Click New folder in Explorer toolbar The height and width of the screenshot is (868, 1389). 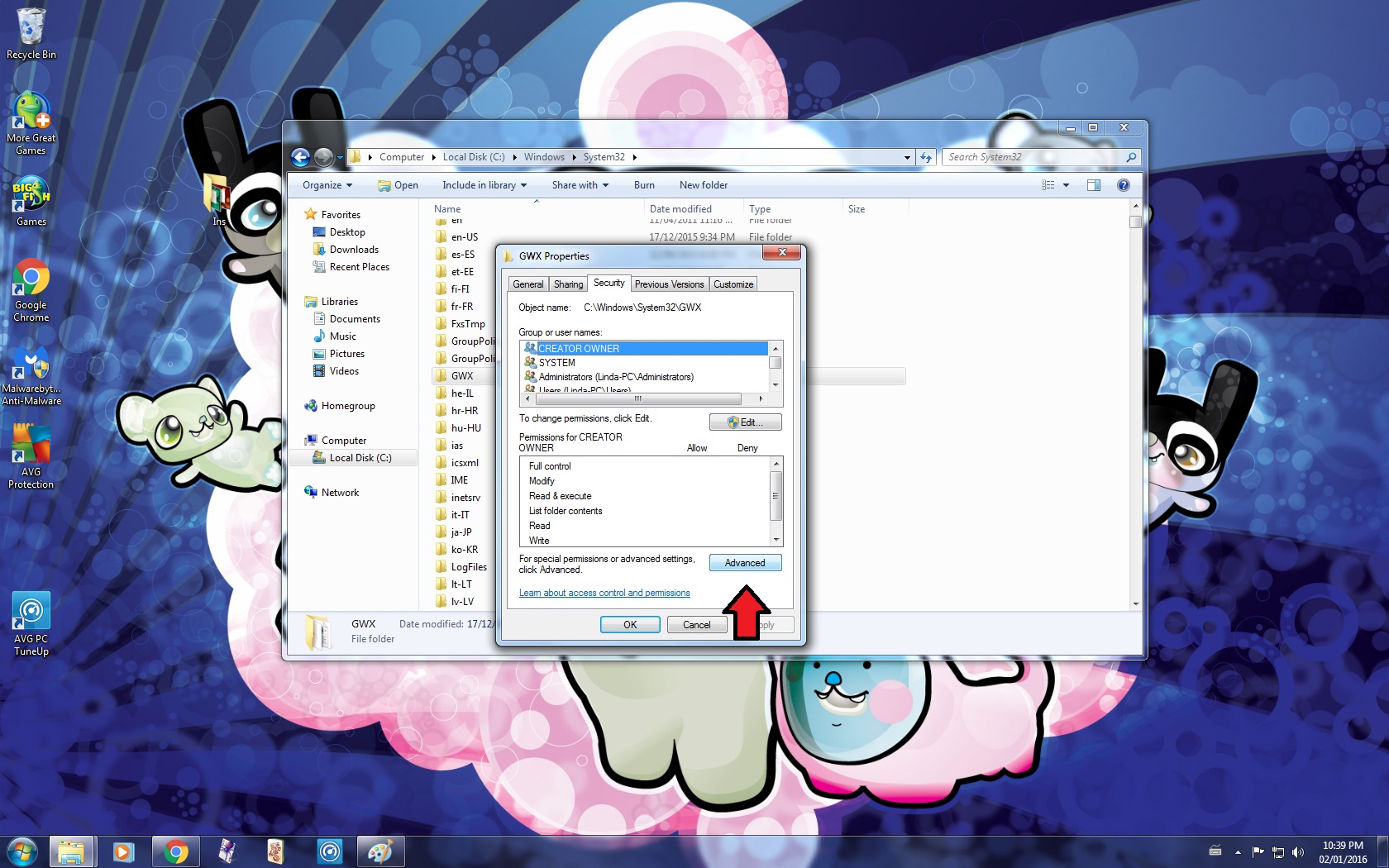pos(704,185)
